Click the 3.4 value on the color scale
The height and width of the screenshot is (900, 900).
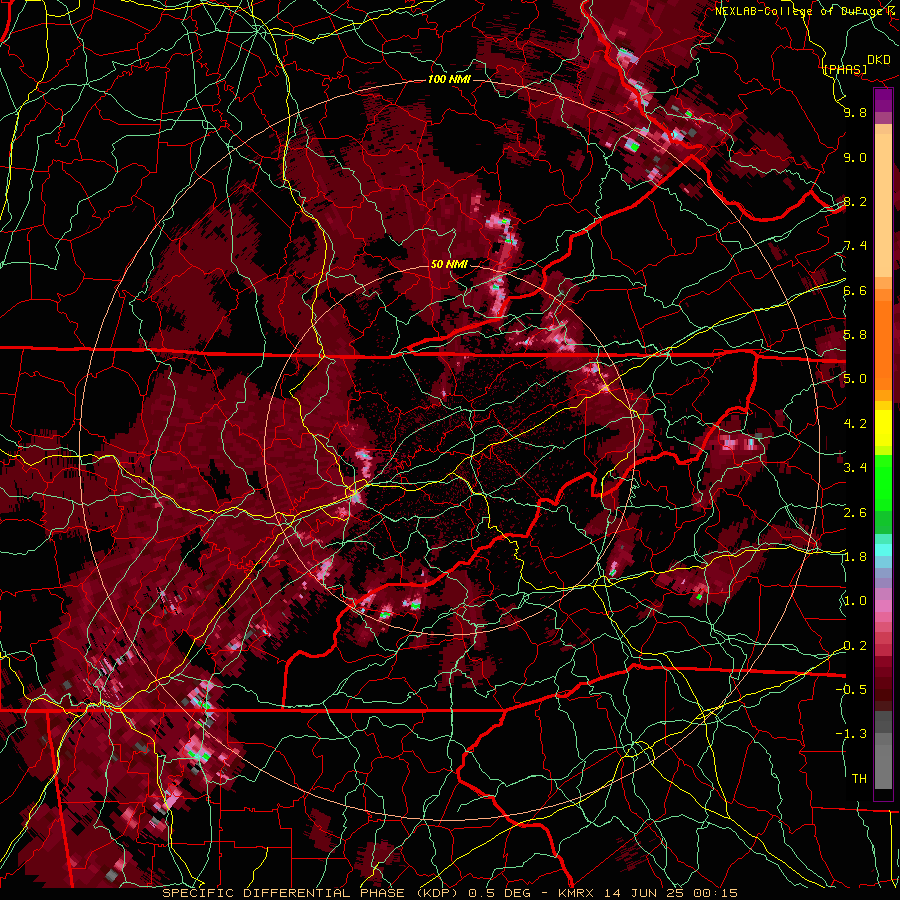tap(855, 468)
